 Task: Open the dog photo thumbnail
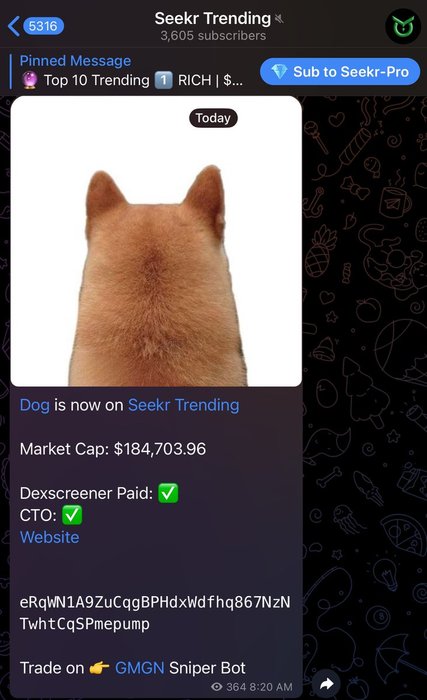pyautogui.click(x=156, y=241)
